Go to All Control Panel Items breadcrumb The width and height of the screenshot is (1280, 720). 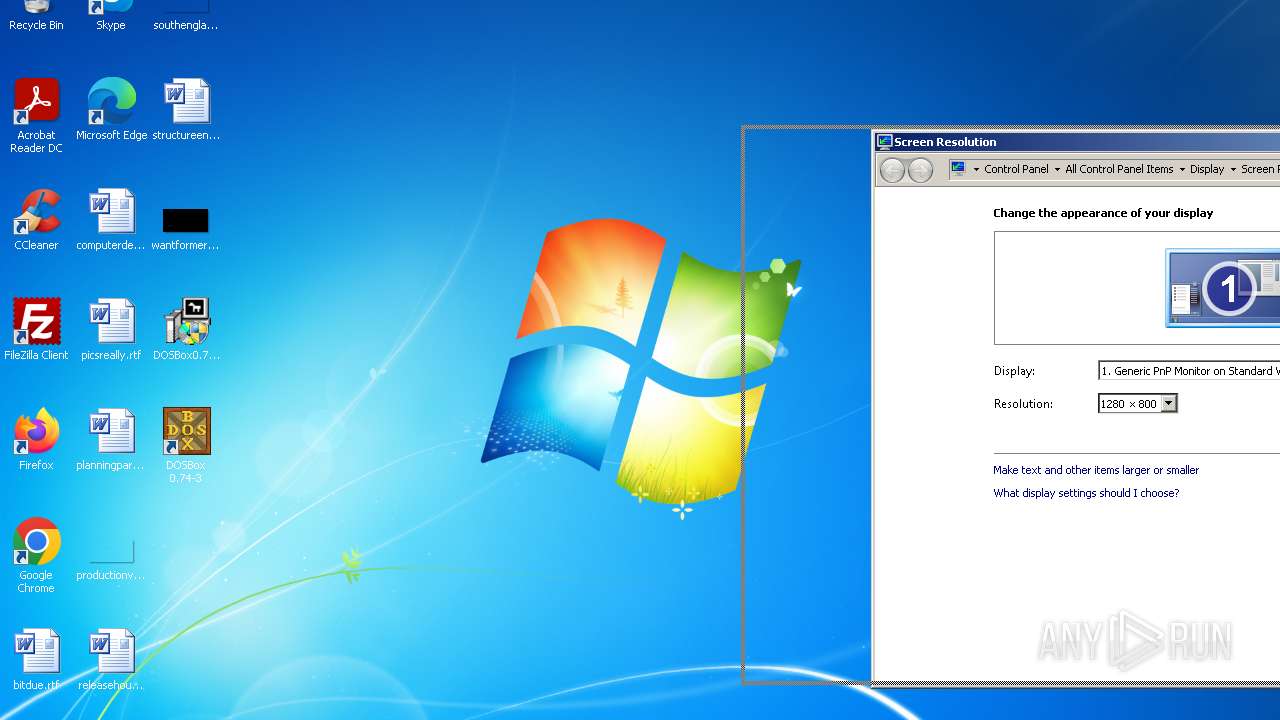point(1119,169)
